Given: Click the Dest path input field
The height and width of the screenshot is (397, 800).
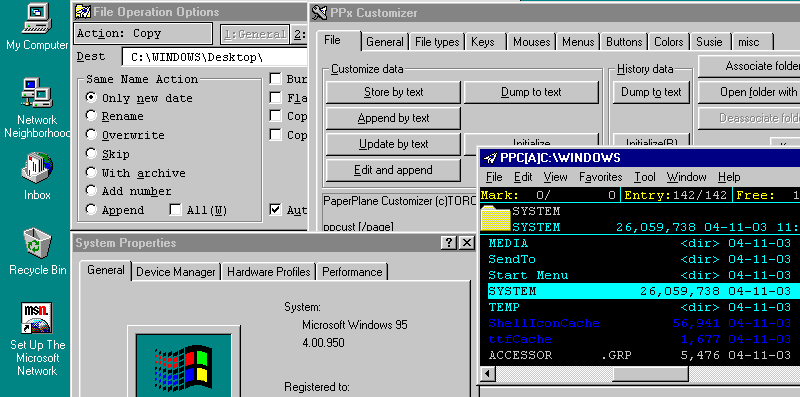Looking at the screenshot, I should 215,57.
